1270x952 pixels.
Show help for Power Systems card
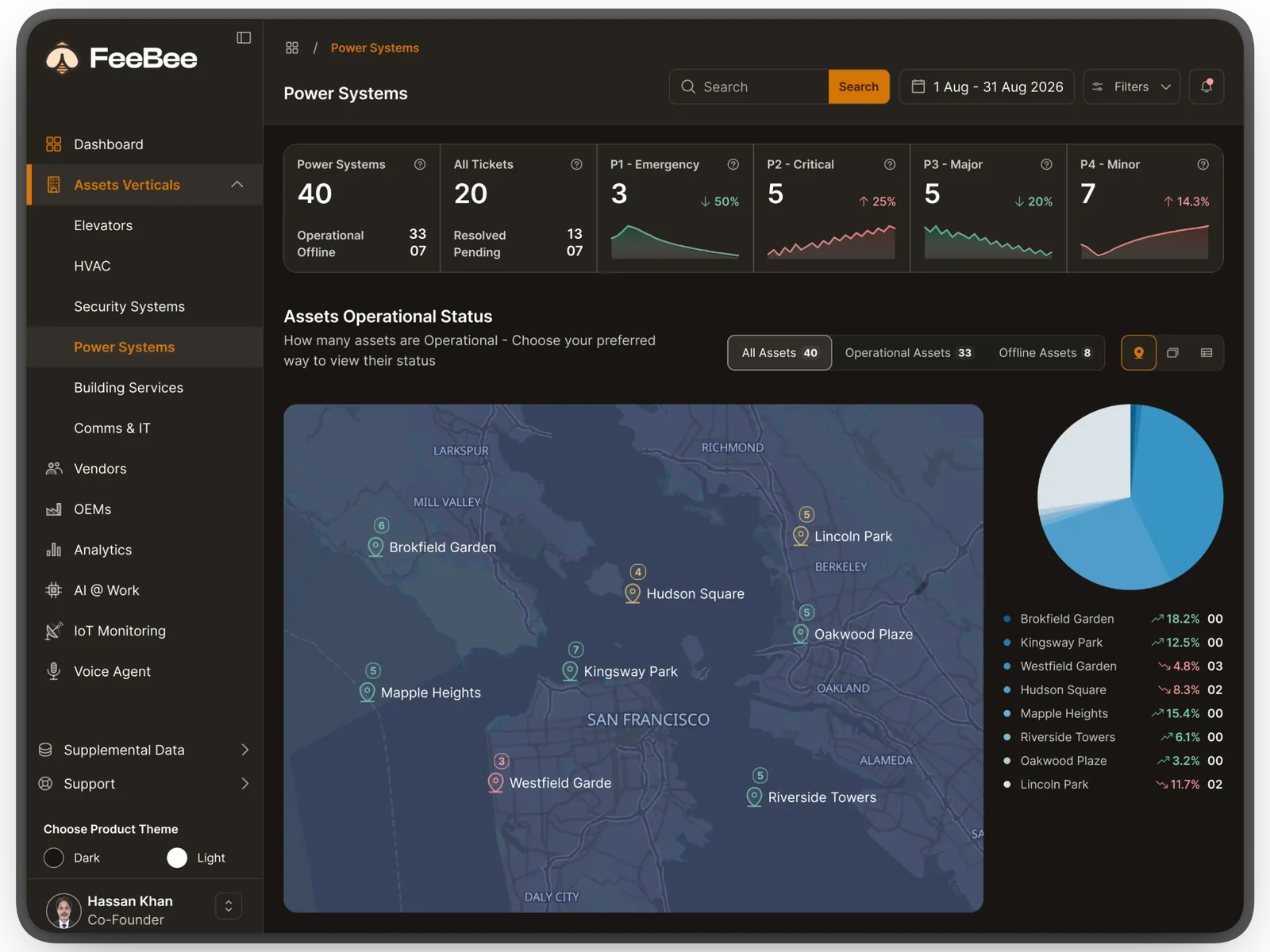pyautogui.click(x=420, y=164)
